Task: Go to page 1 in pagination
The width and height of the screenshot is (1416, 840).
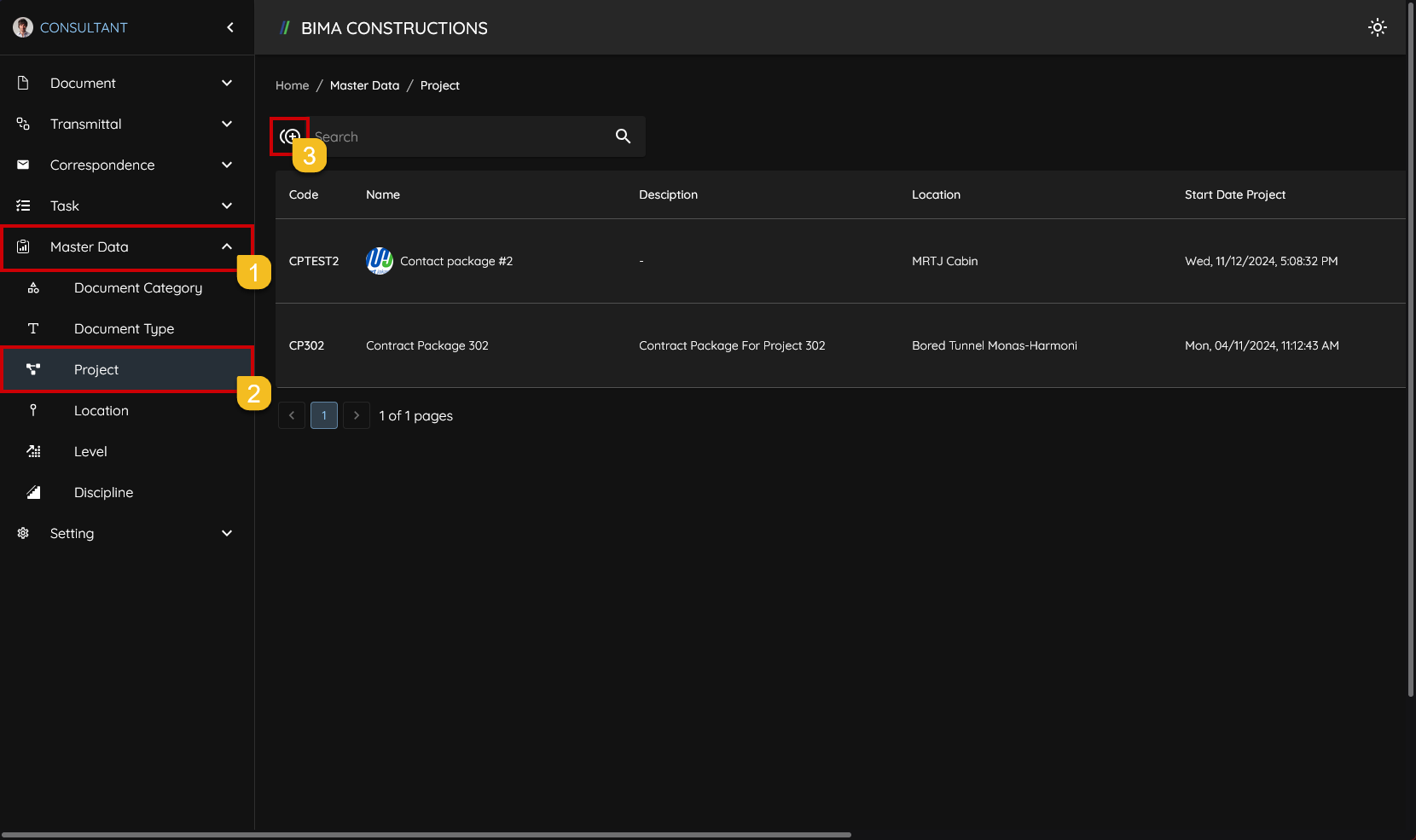Action: tap(324, 415)
